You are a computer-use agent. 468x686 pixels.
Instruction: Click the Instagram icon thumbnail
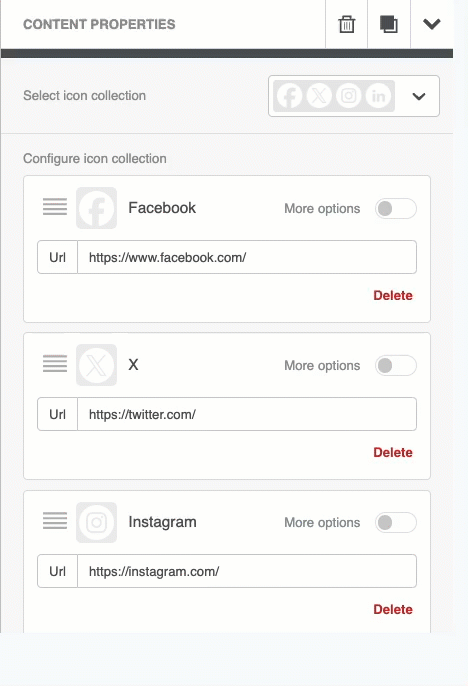(x=96, y=522)
